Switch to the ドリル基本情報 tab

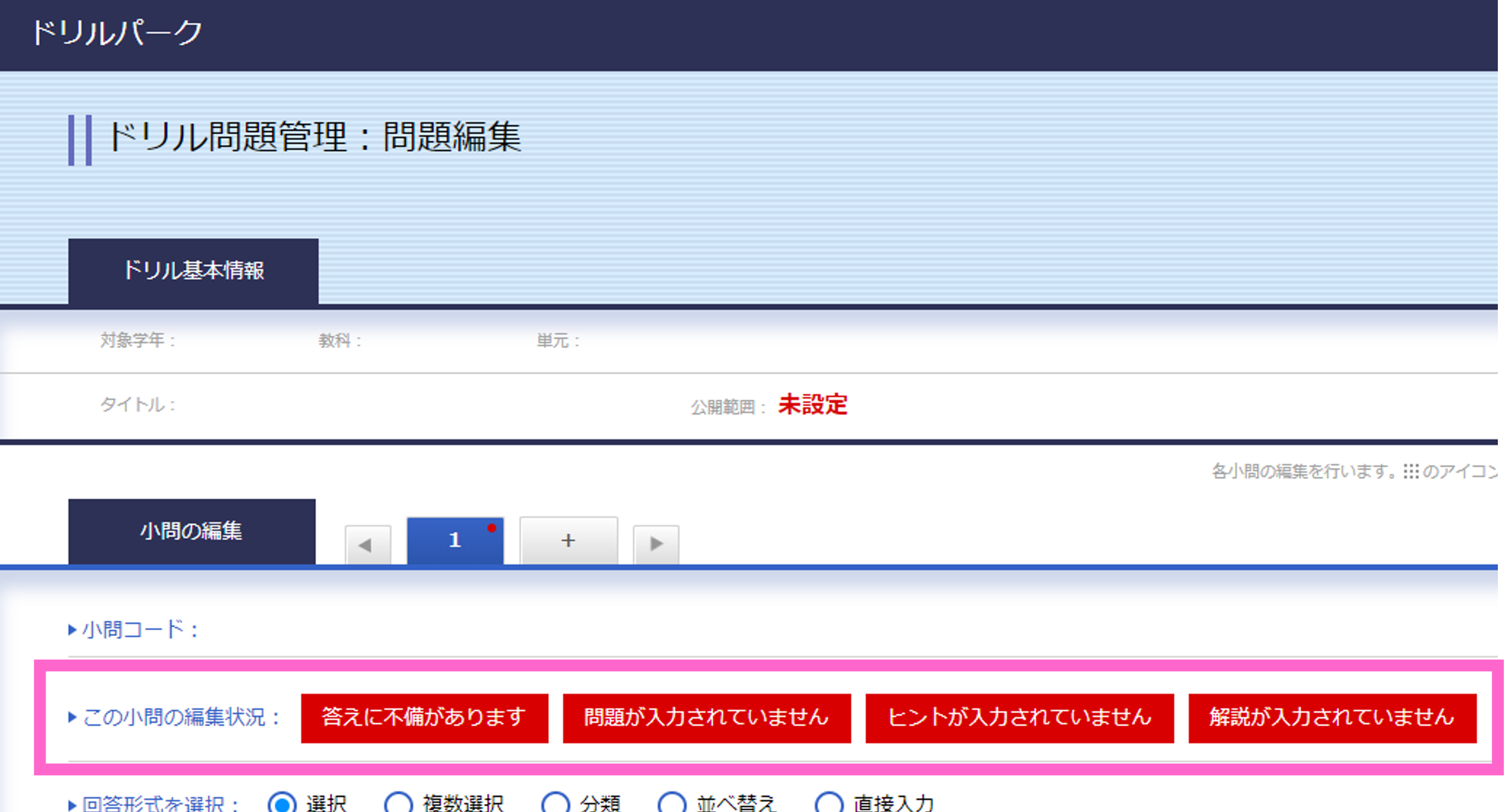point(194,270)
